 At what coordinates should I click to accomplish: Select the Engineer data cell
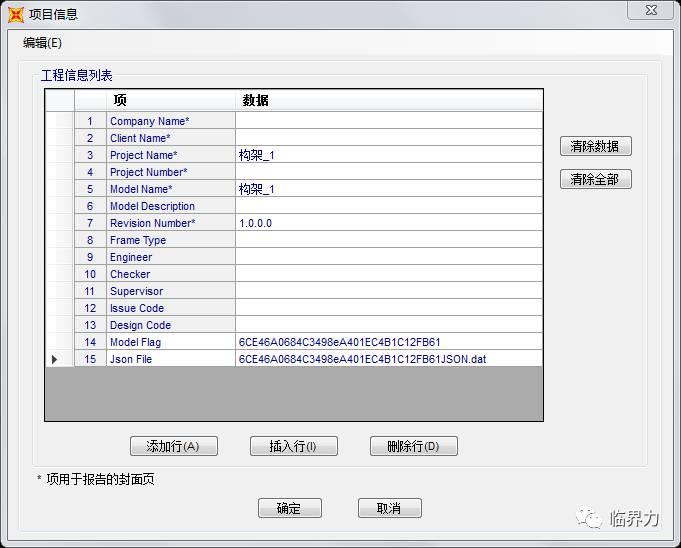pyautogui.click(x=389, y=257)
